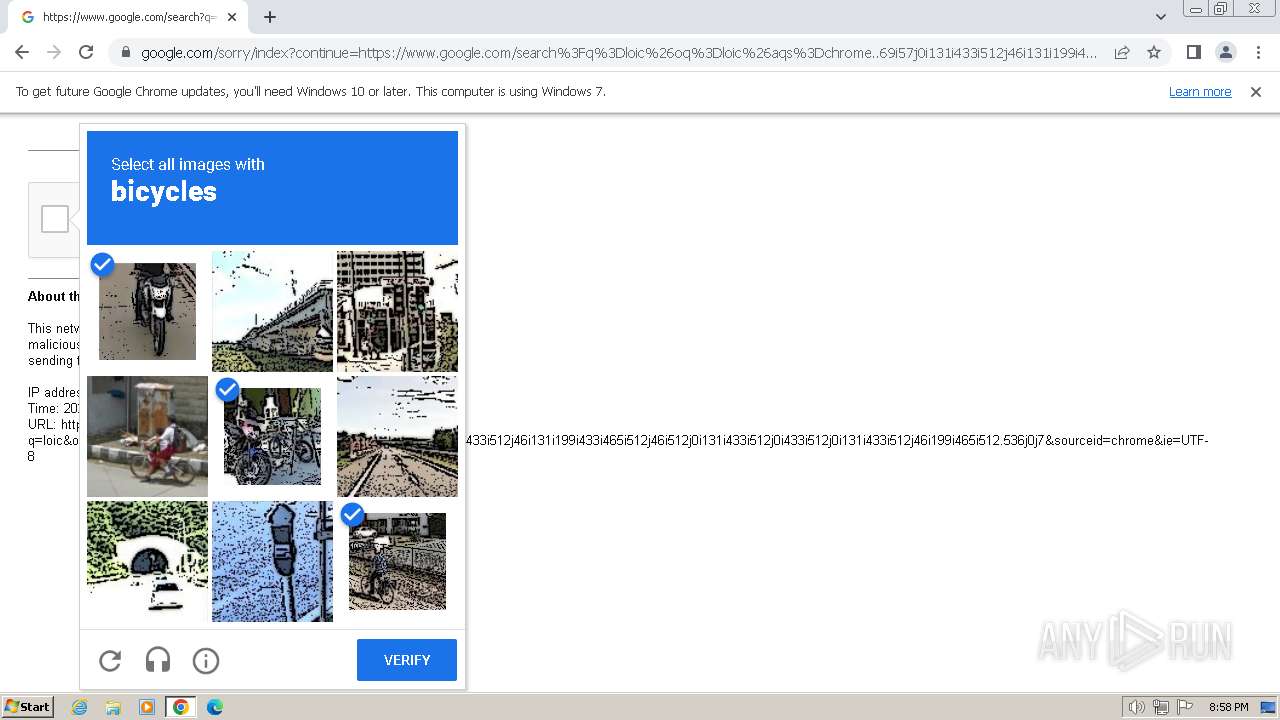
Task: Select the multi-story building tile
Action: click(397, 311)
